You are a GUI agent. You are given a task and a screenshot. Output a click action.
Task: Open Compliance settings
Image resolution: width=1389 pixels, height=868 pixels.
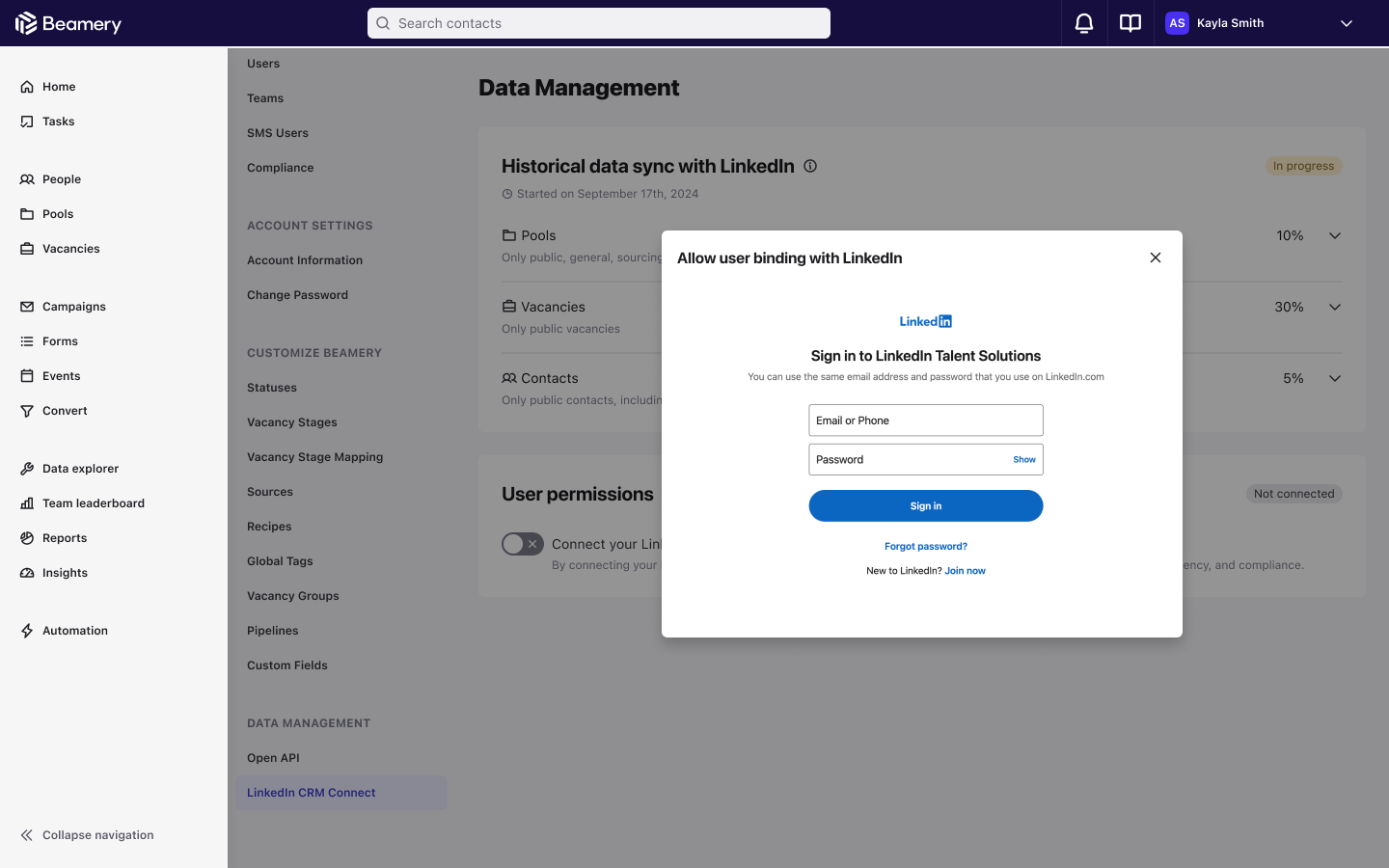point(281,168)
